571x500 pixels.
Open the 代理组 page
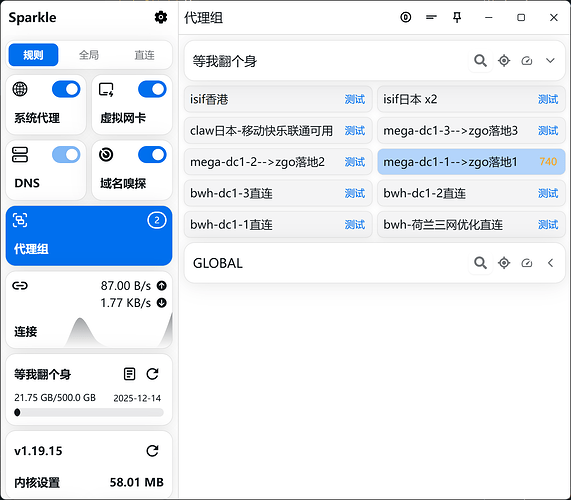pyautogui.click(x=89, y=236)
